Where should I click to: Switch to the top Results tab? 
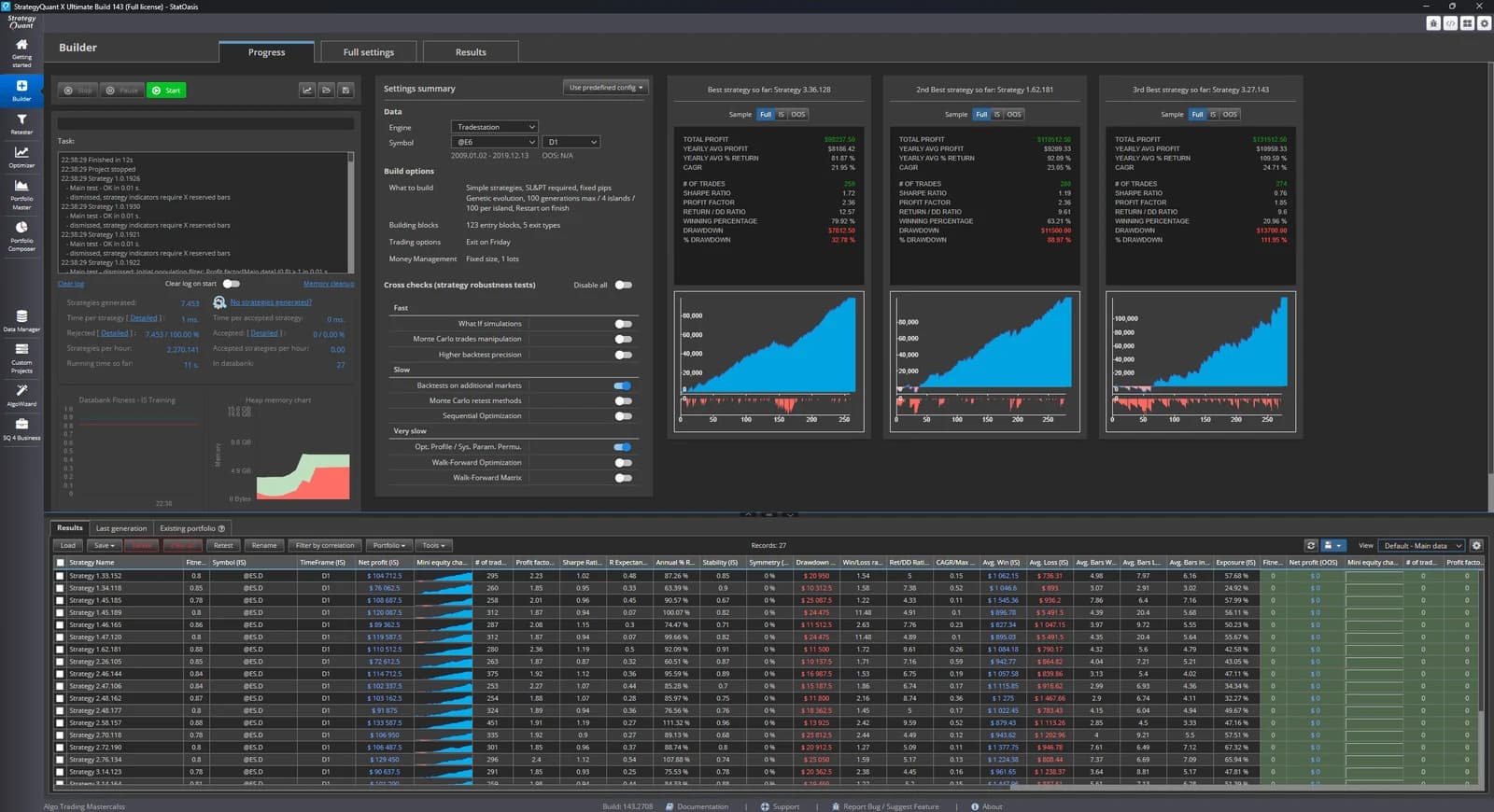[x=471, y=52]
